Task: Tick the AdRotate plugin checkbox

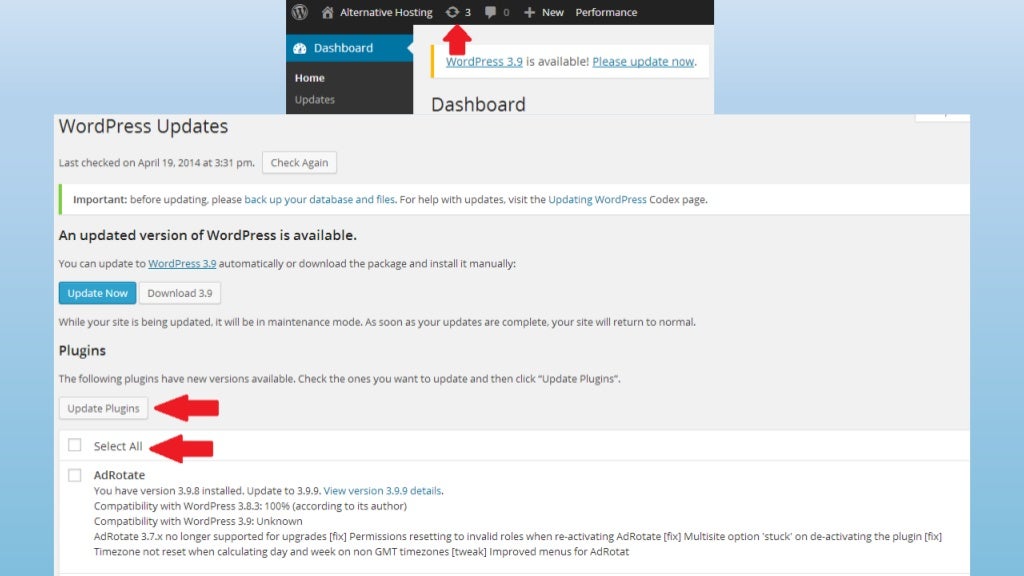Action: pos(75,475)
